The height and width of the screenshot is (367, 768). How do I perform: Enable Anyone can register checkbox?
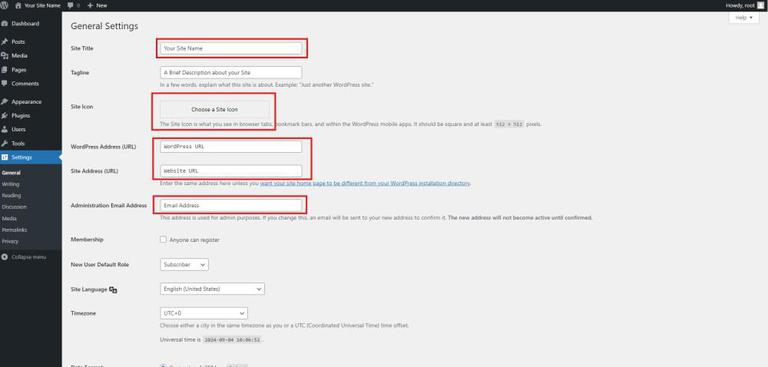[164, 240]
